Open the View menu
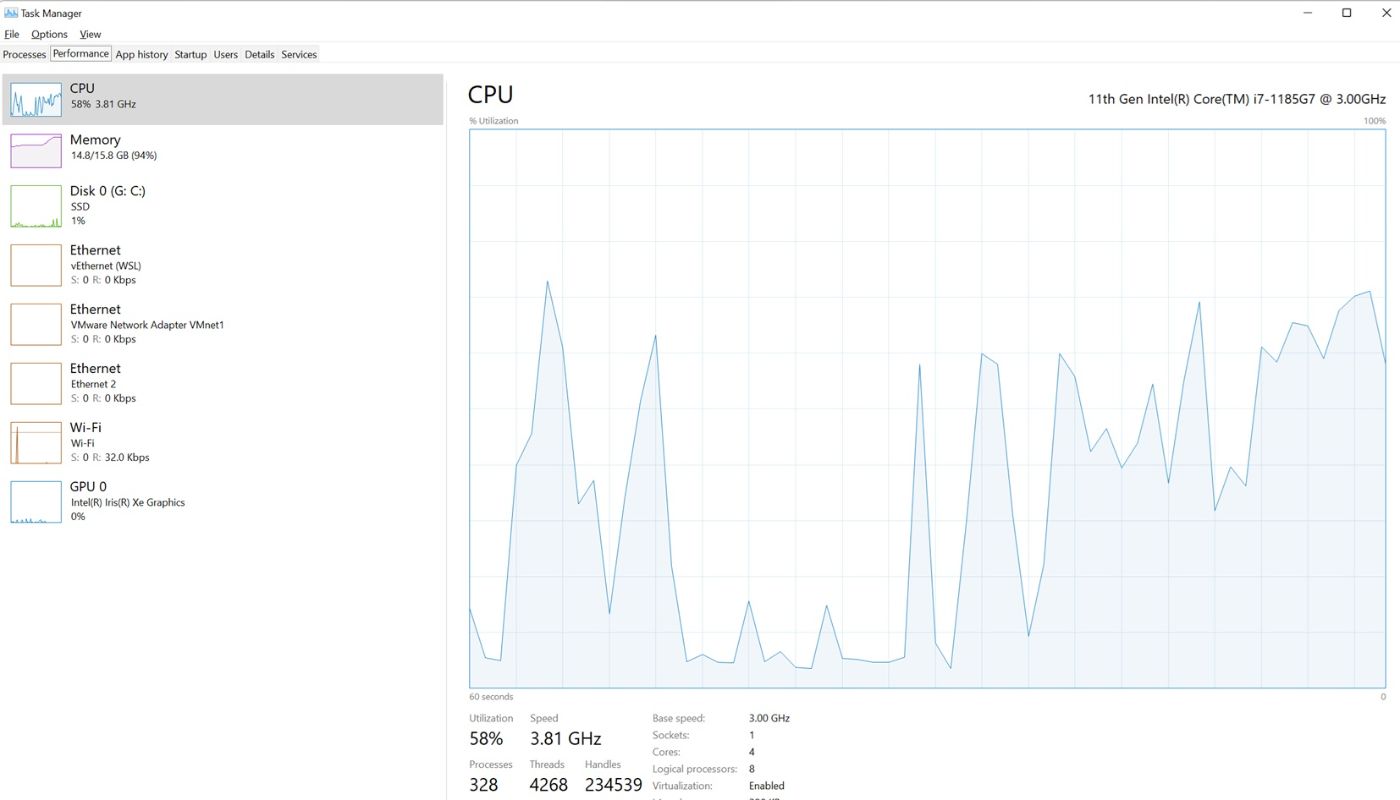The width and height of the screenshot is (1400, 800). coord(90,33)
